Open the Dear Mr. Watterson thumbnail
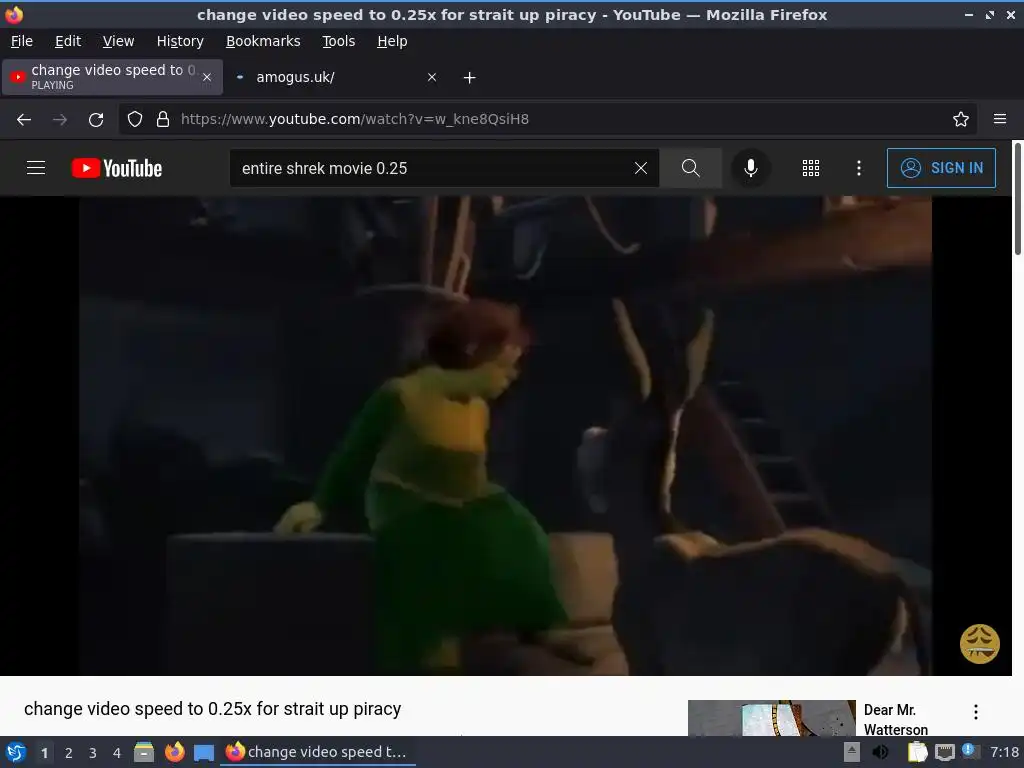1024x768 pixels. tap(772, 718)
